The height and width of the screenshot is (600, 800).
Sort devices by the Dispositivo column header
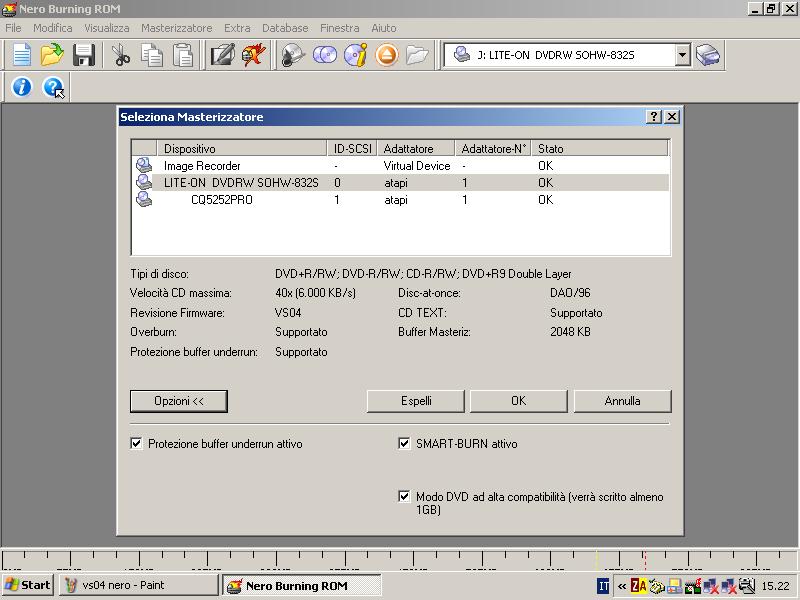(x=242, y=148)
